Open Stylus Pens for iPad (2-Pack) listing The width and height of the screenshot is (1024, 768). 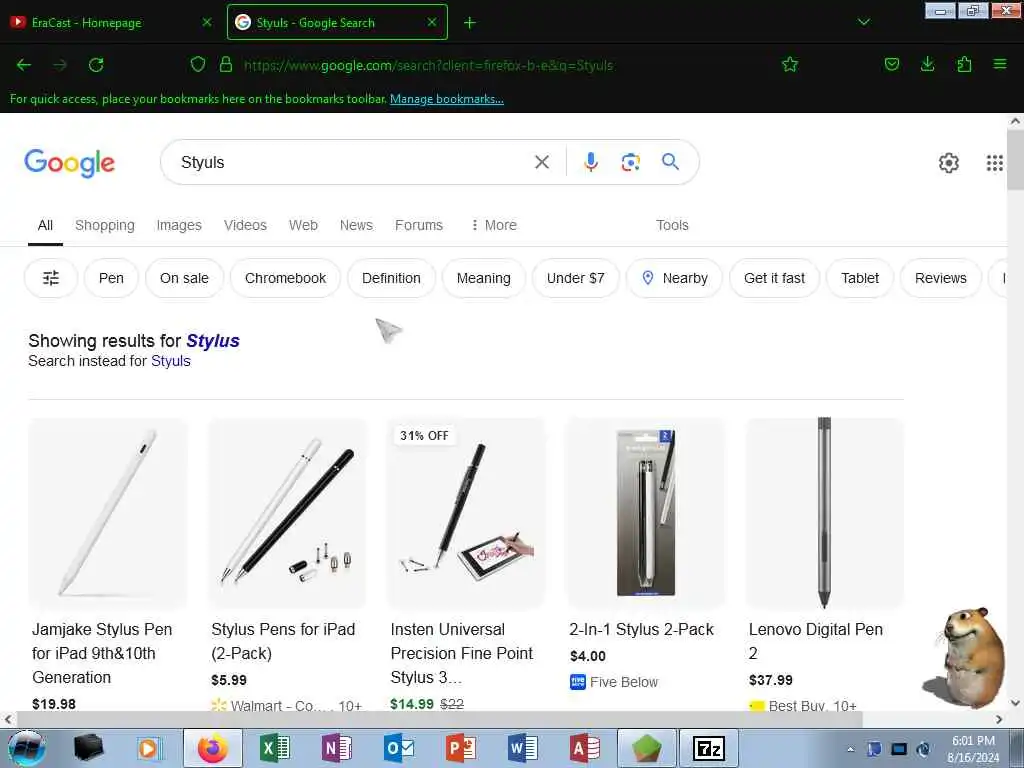(x=283, y=641)
